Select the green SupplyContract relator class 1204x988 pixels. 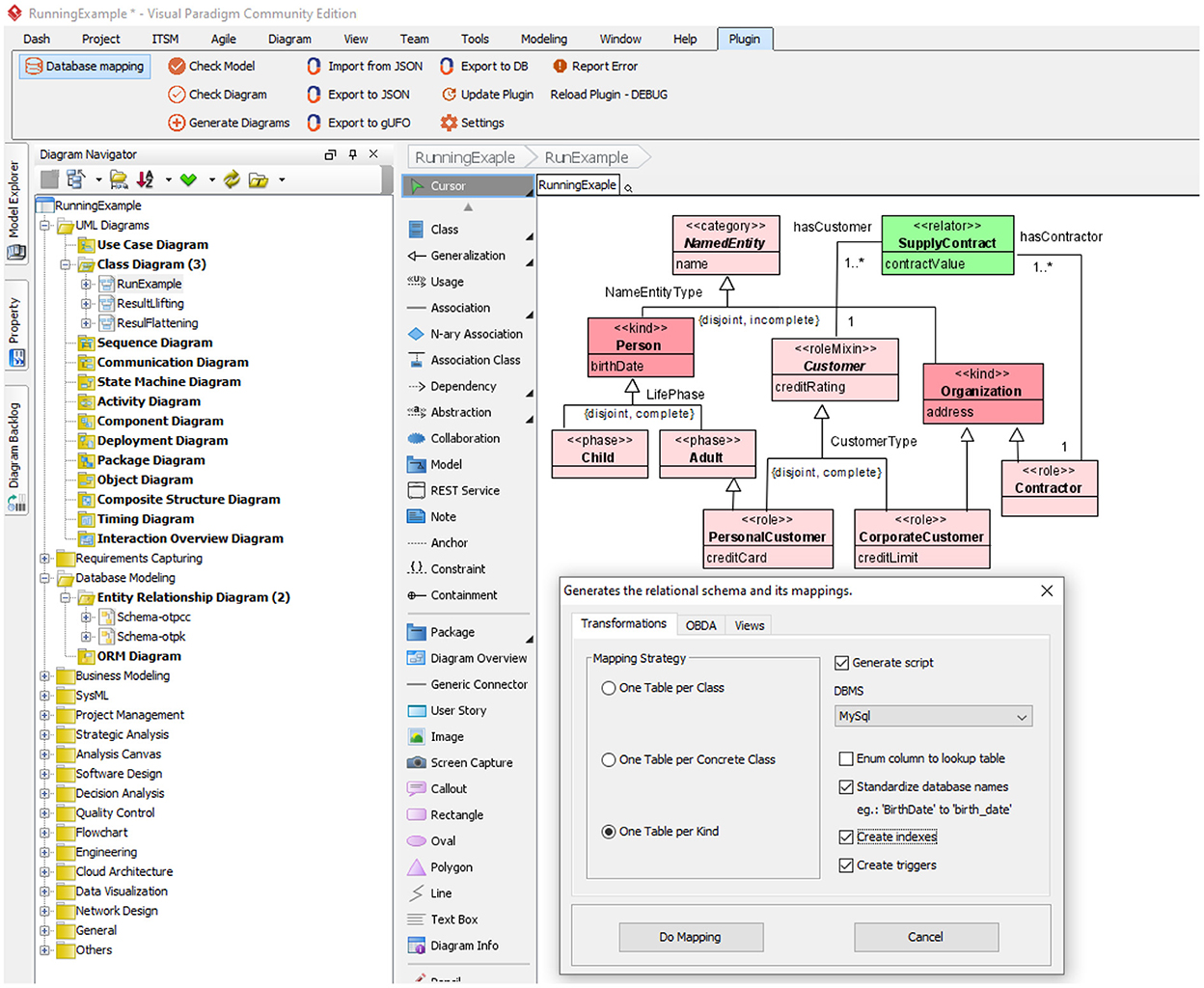click(x=948, y=245)
